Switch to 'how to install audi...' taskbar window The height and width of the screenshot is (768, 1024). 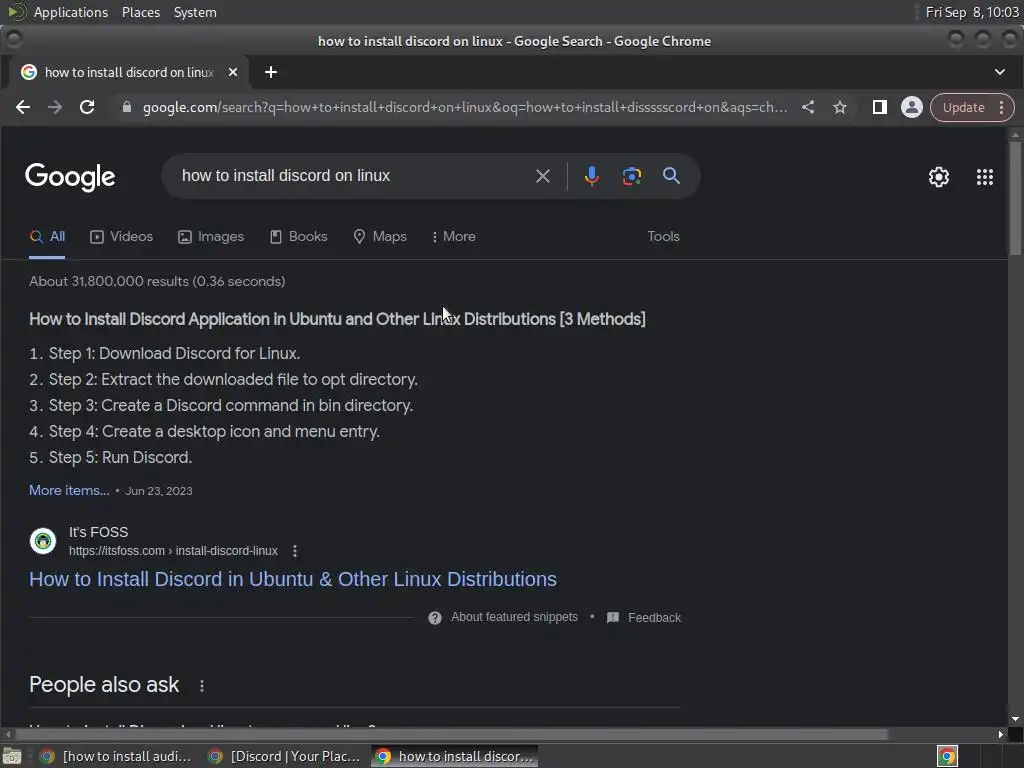pos(116,756)
